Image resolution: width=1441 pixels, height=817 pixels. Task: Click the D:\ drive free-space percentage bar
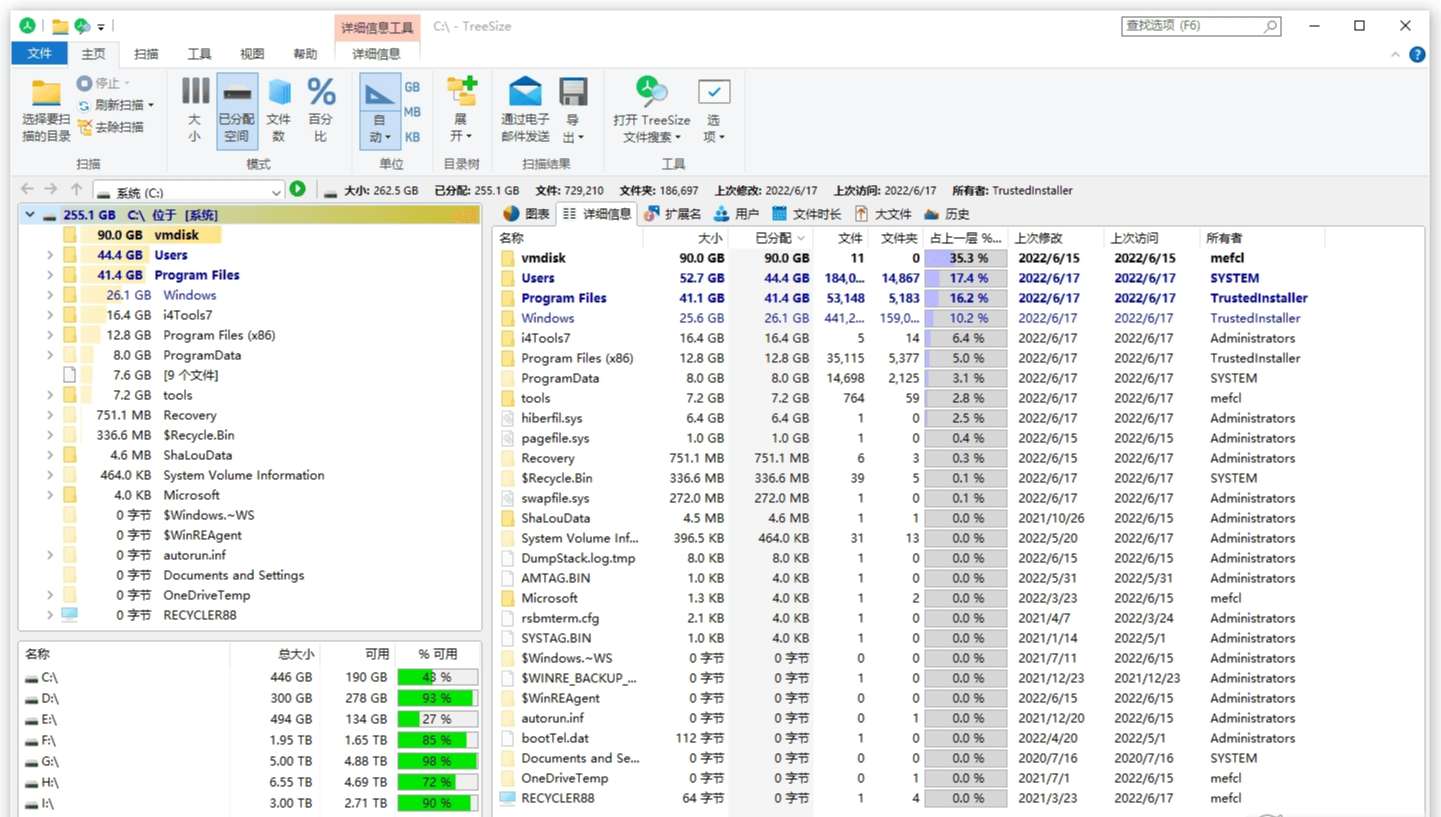click(436, 698)
